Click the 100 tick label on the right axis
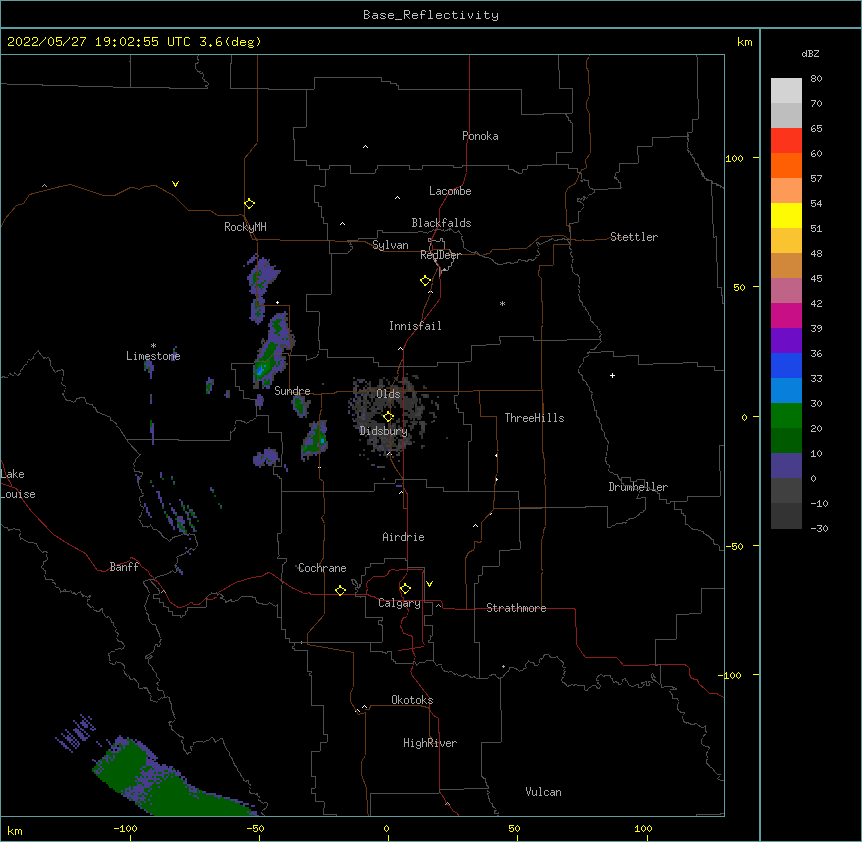This screenshot has width=862, height=842. [x=734, y=158]
